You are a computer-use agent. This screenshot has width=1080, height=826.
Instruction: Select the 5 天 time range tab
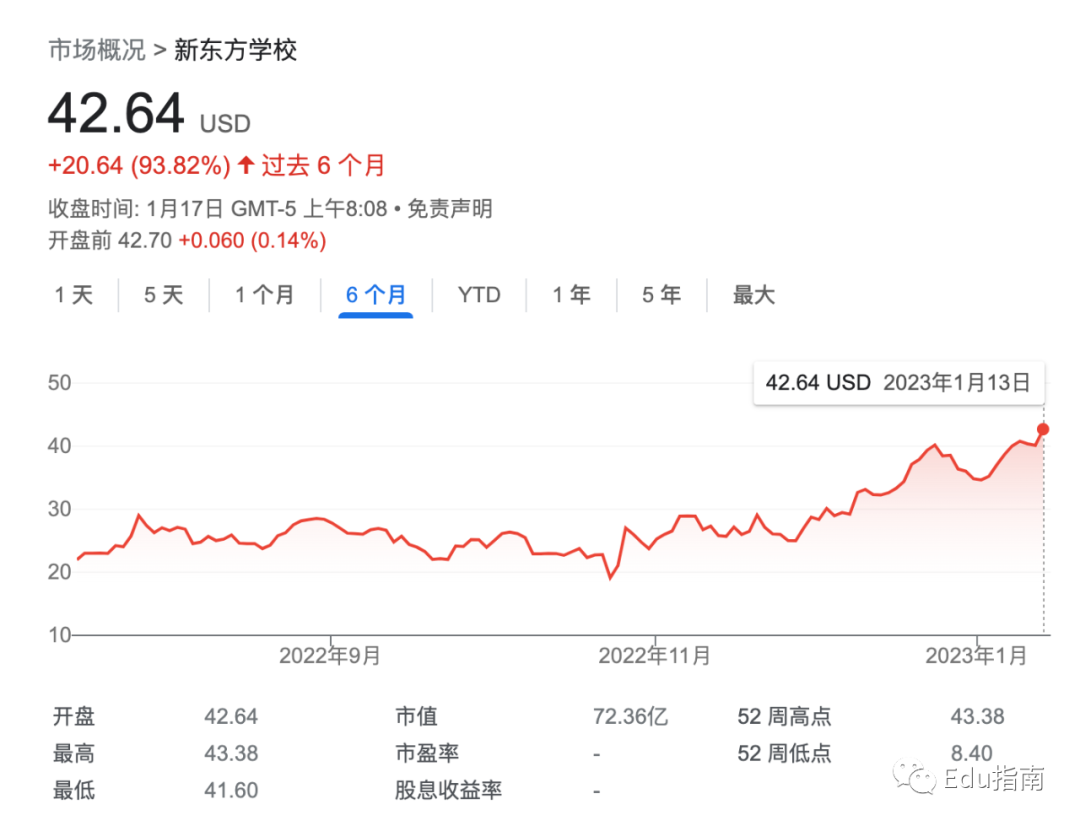(x=163, y=295)
